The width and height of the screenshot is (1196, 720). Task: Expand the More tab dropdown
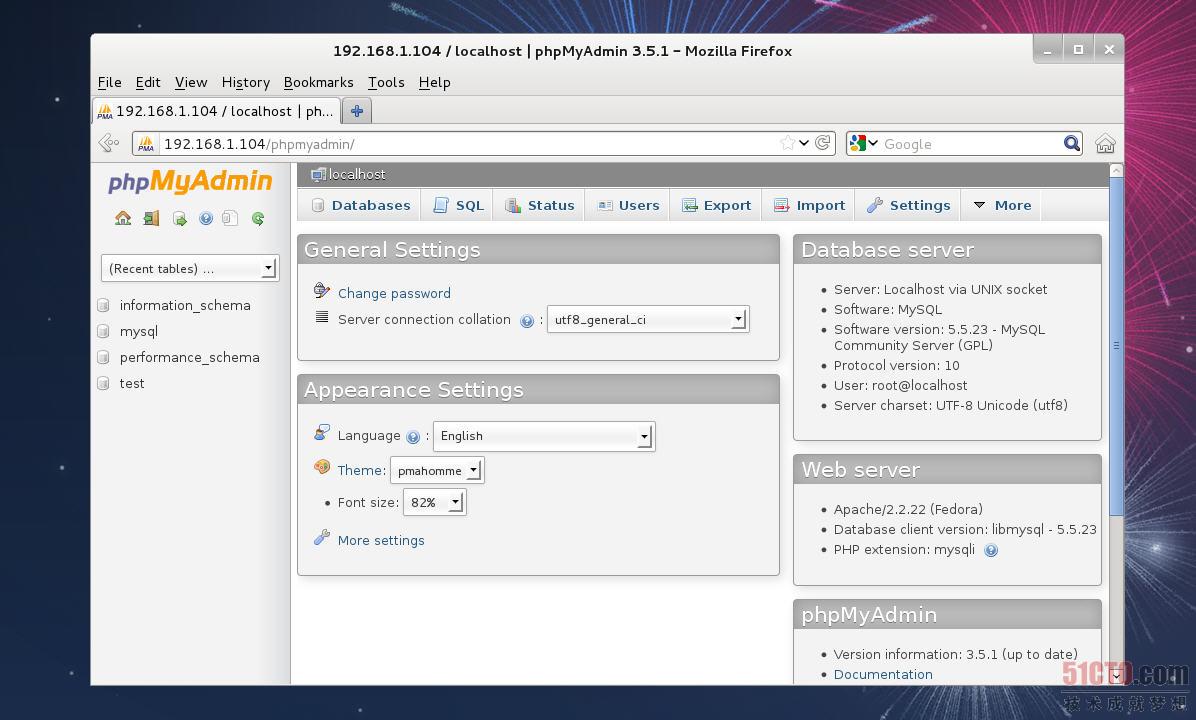click(1002, 205)
